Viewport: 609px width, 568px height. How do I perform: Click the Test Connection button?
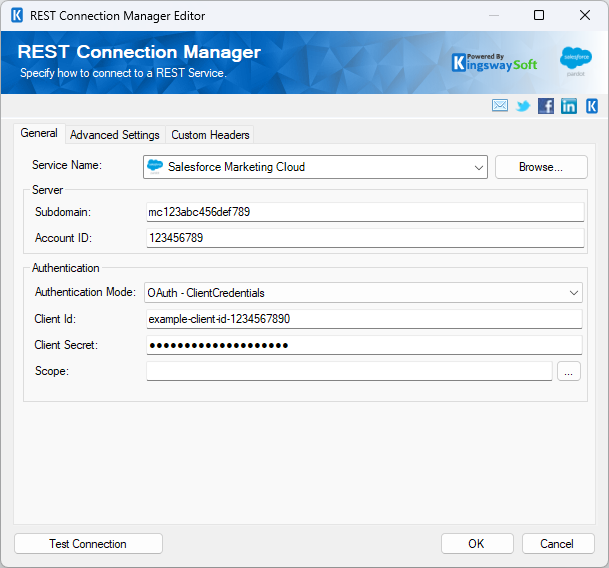point(88,544)
